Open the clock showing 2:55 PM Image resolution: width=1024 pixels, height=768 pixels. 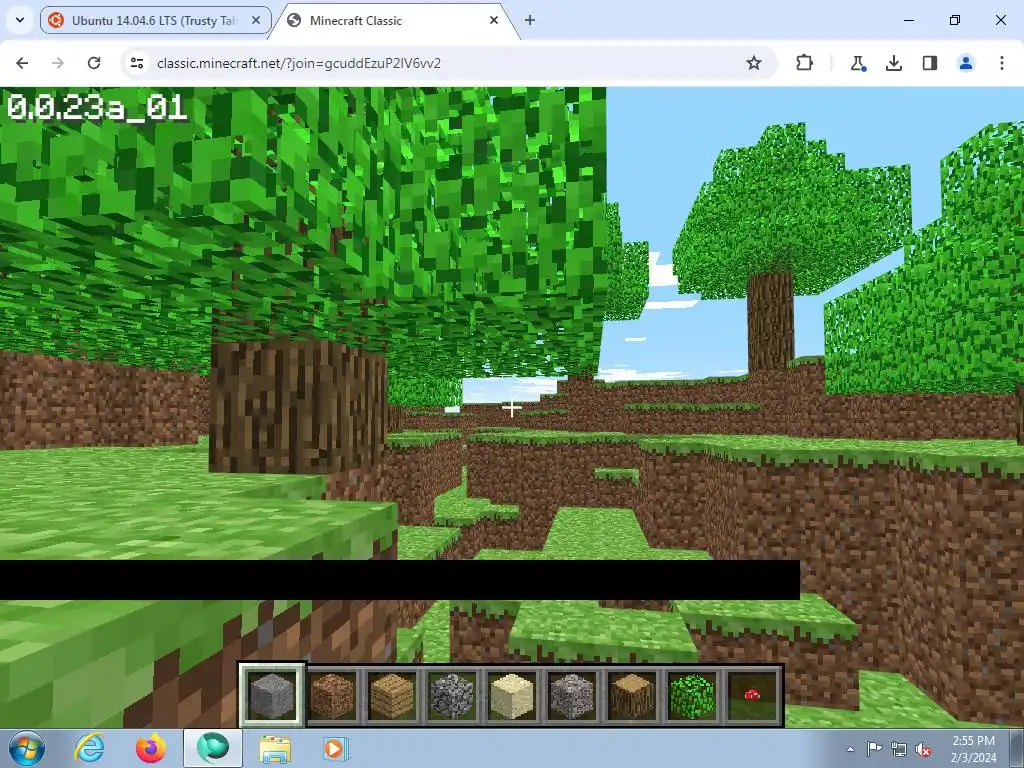974,749
